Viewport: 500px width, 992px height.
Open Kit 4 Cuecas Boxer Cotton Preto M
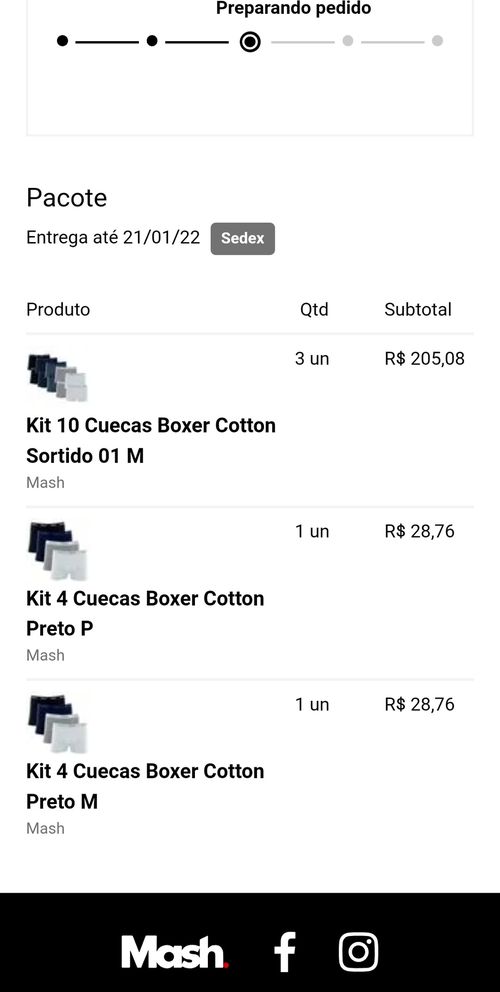tap(145, 786)
